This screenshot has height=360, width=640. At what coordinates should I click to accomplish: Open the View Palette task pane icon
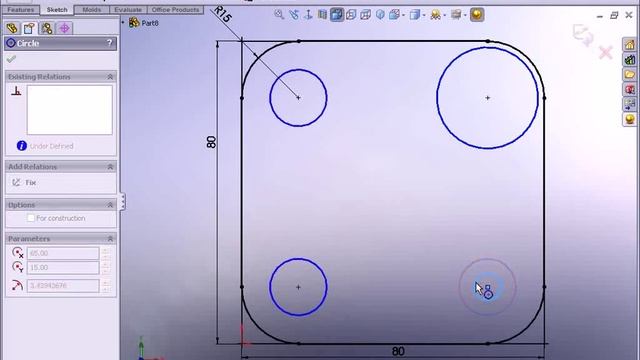[x=629, y=104]
